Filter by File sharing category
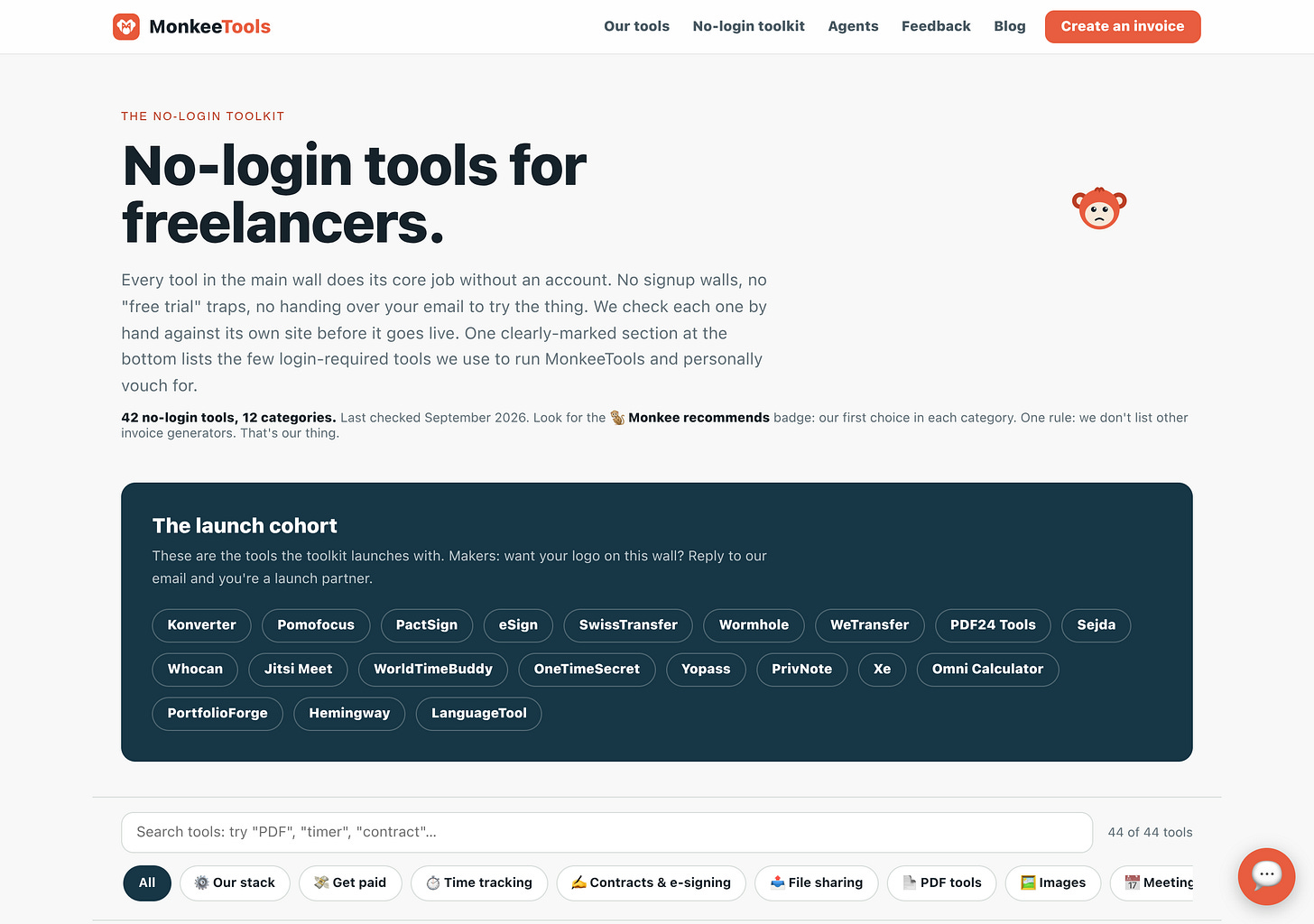Image resolution: width=1314 pixels, height=924 pixels. pyautogui.click(x=817, y=882)
